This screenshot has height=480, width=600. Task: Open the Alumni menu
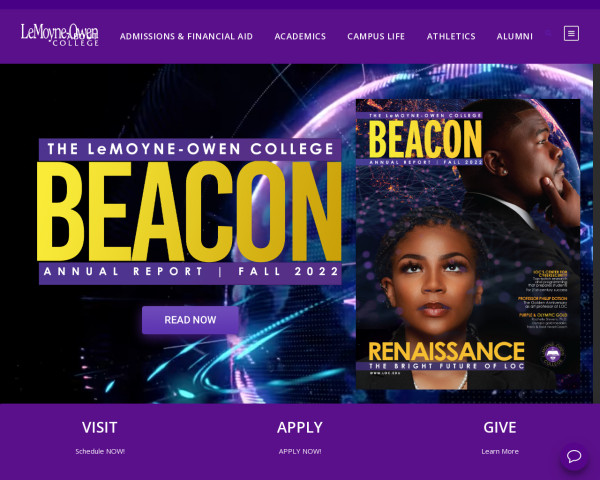click(514, 36)
